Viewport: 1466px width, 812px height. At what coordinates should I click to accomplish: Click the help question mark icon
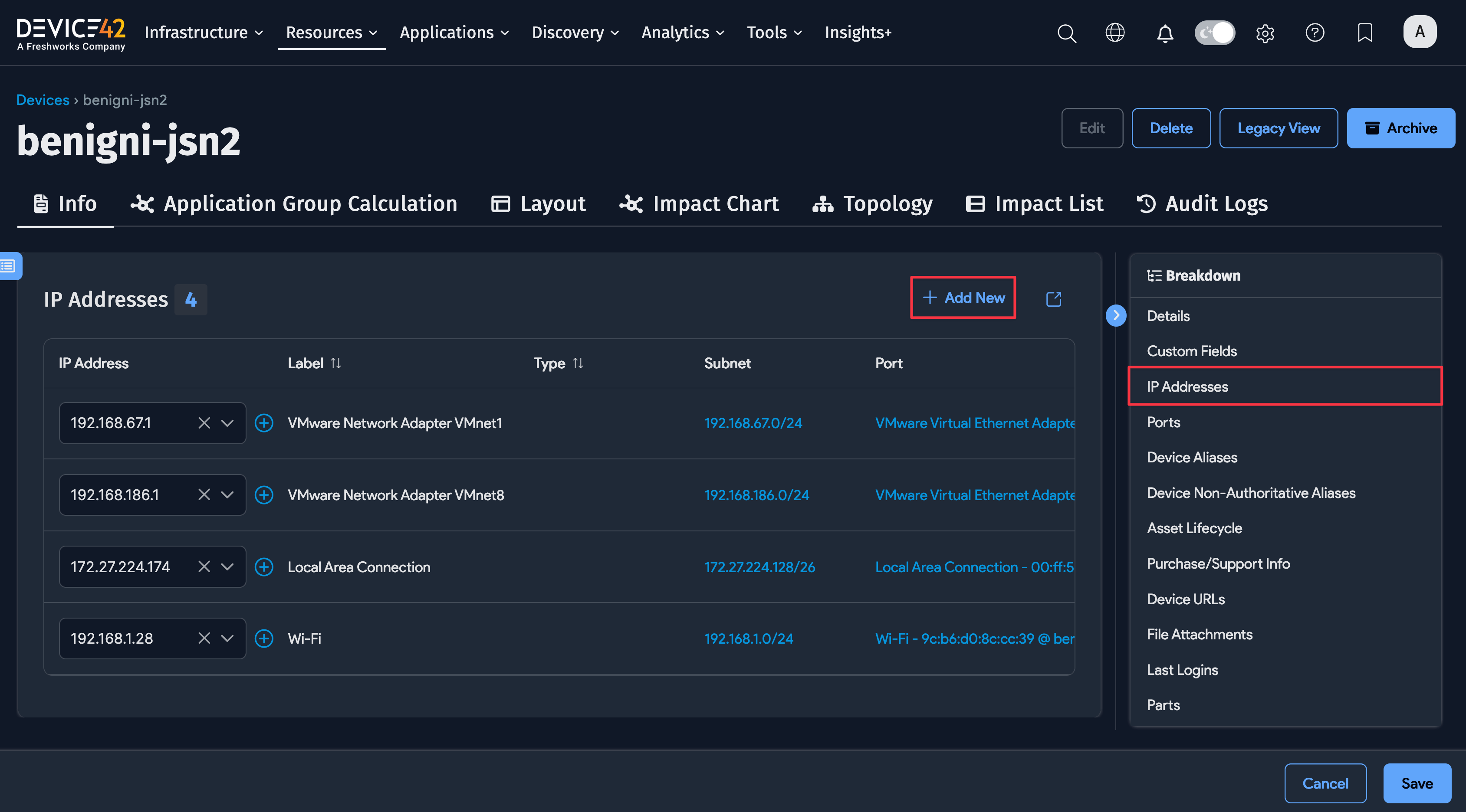tap(1315, 33)
